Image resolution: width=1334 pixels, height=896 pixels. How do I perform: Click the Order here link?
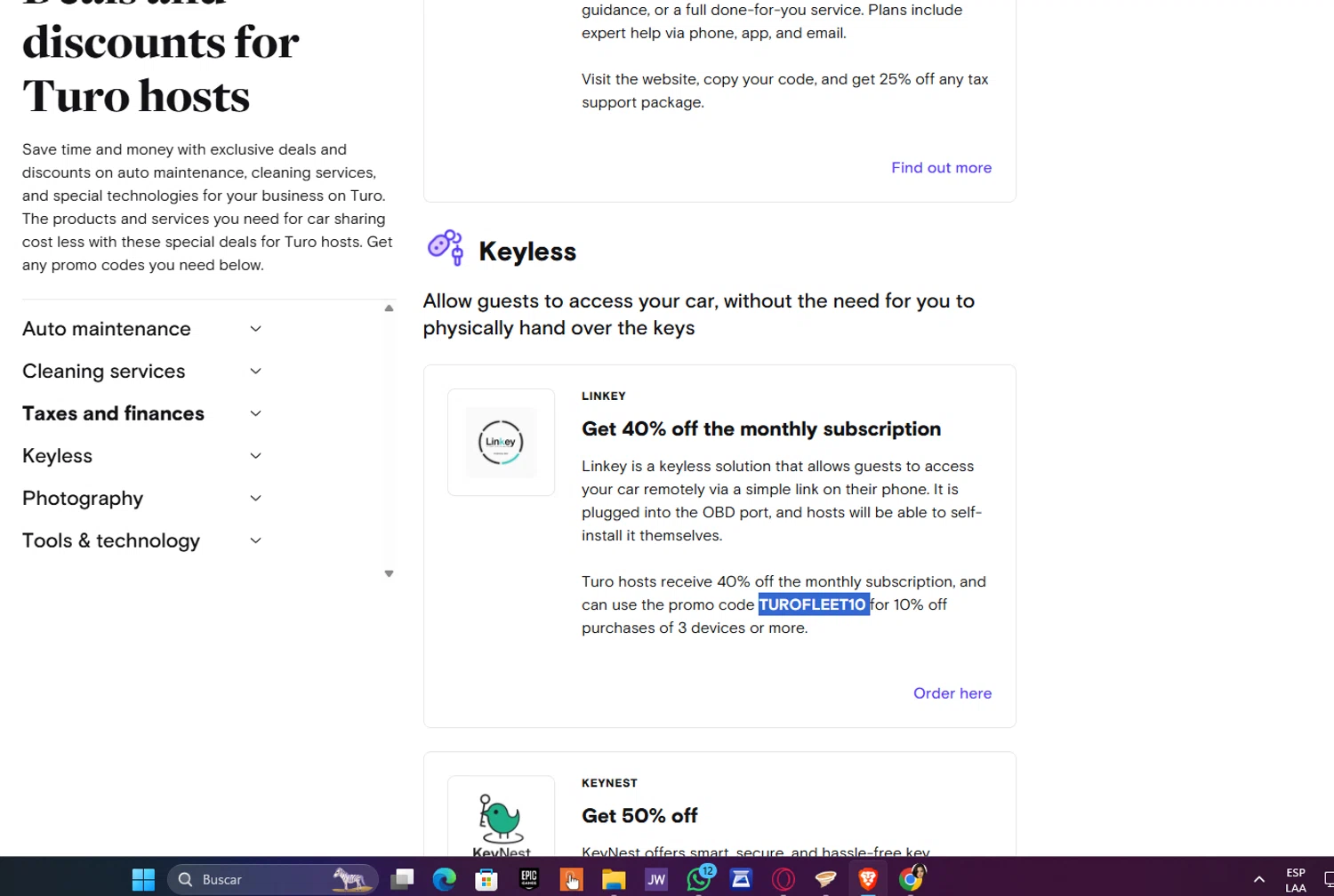pyautogui.click(x=952, y=693)
